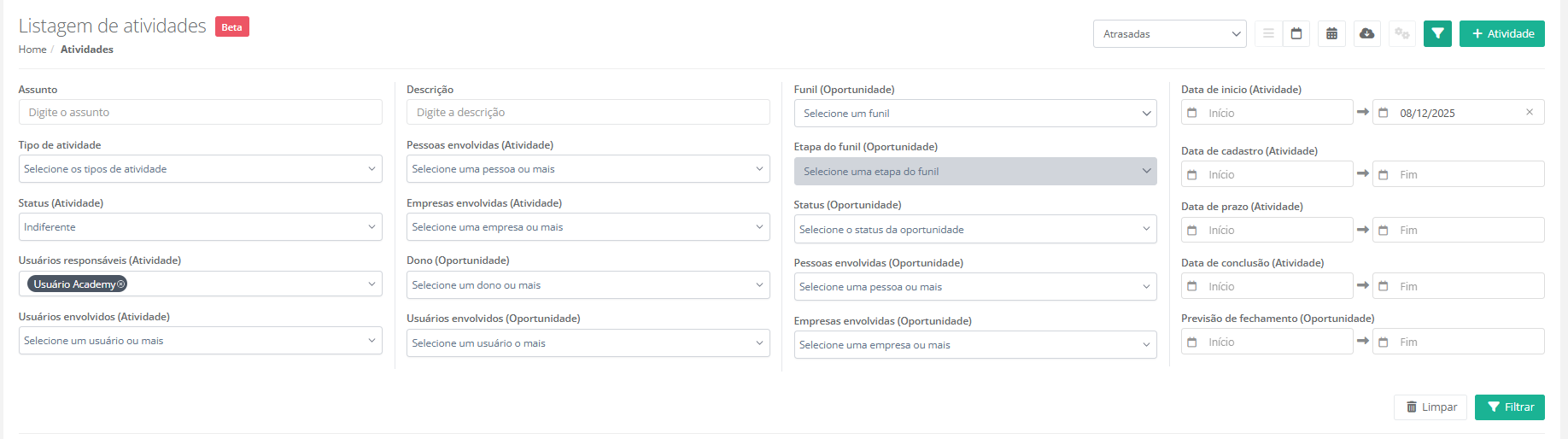Add a new Atividade

pos(1501,34)
